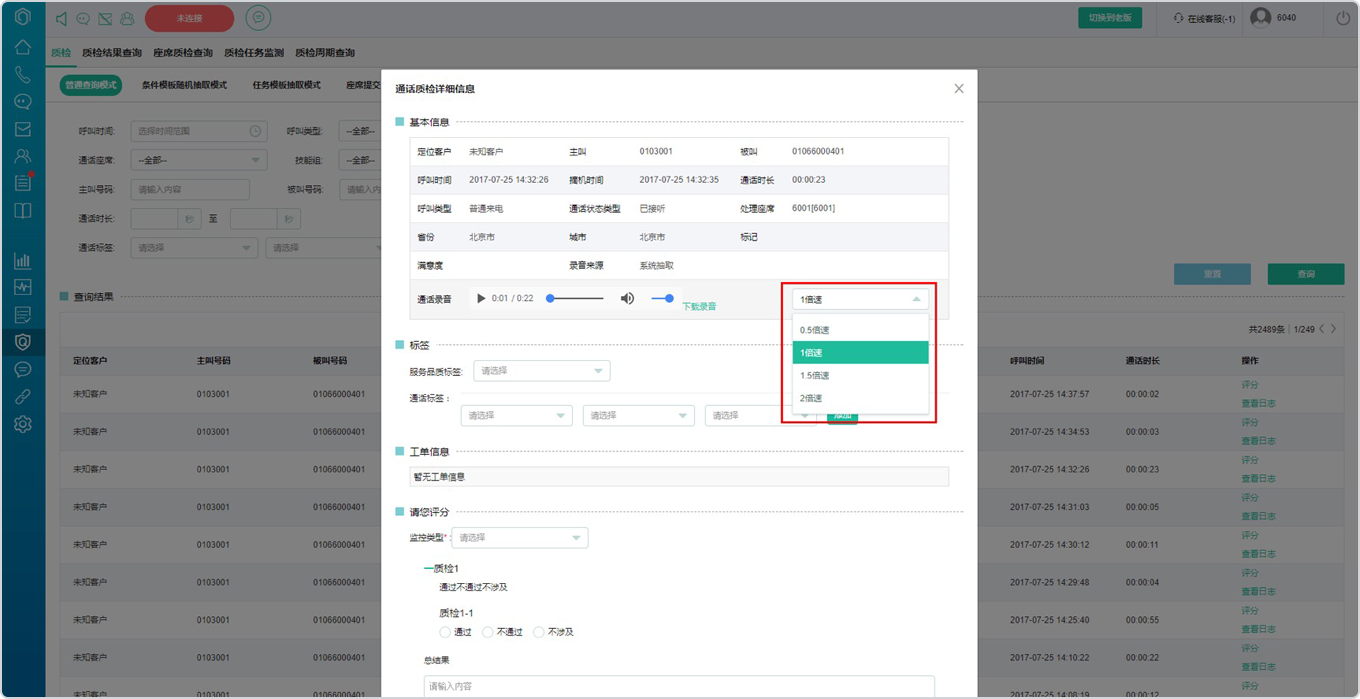
Task: Open the phone icon in the left sidebar
Action: (x=23, y=74)
